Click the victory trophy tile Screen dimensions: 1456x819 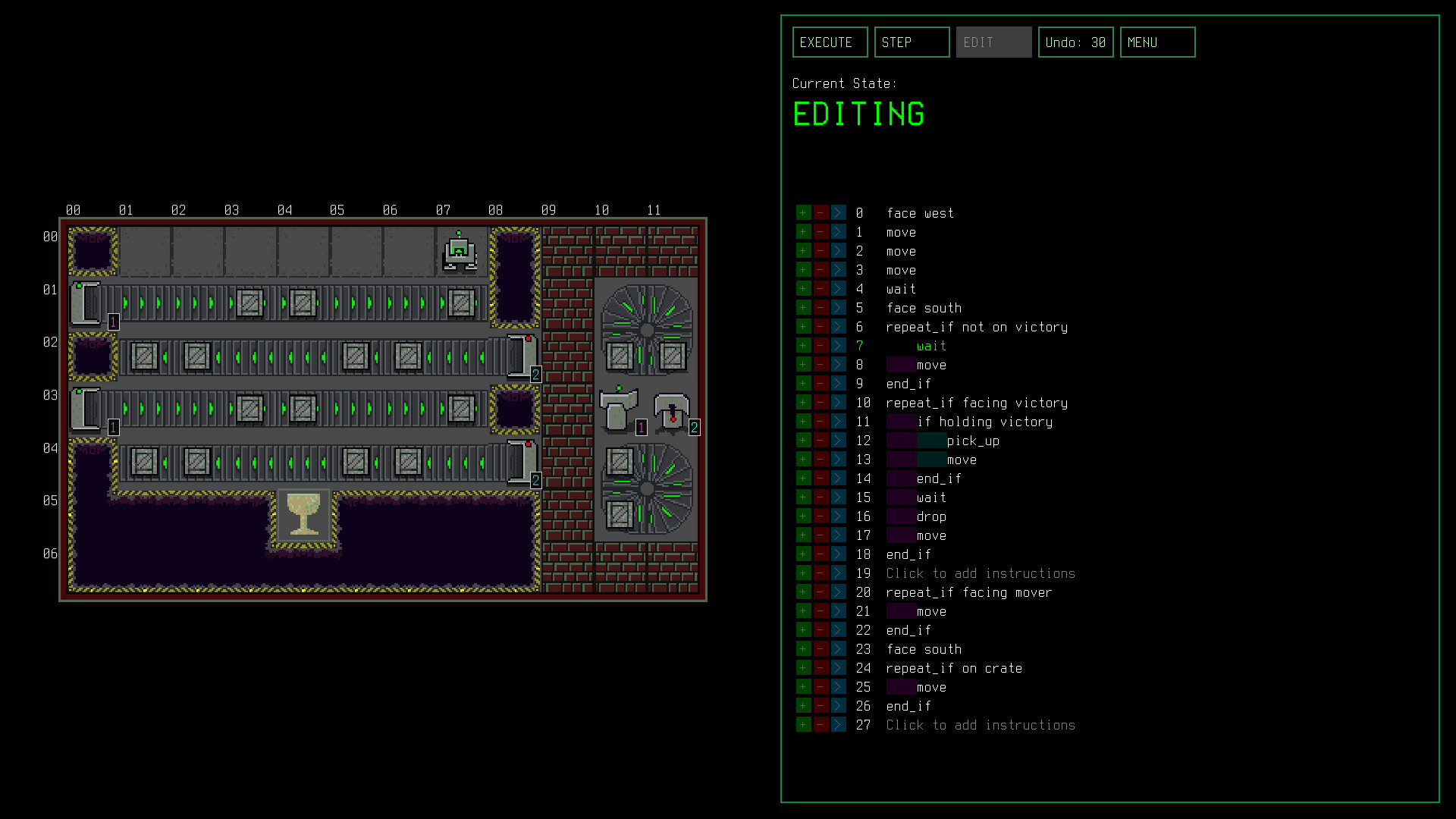(303, 515)
